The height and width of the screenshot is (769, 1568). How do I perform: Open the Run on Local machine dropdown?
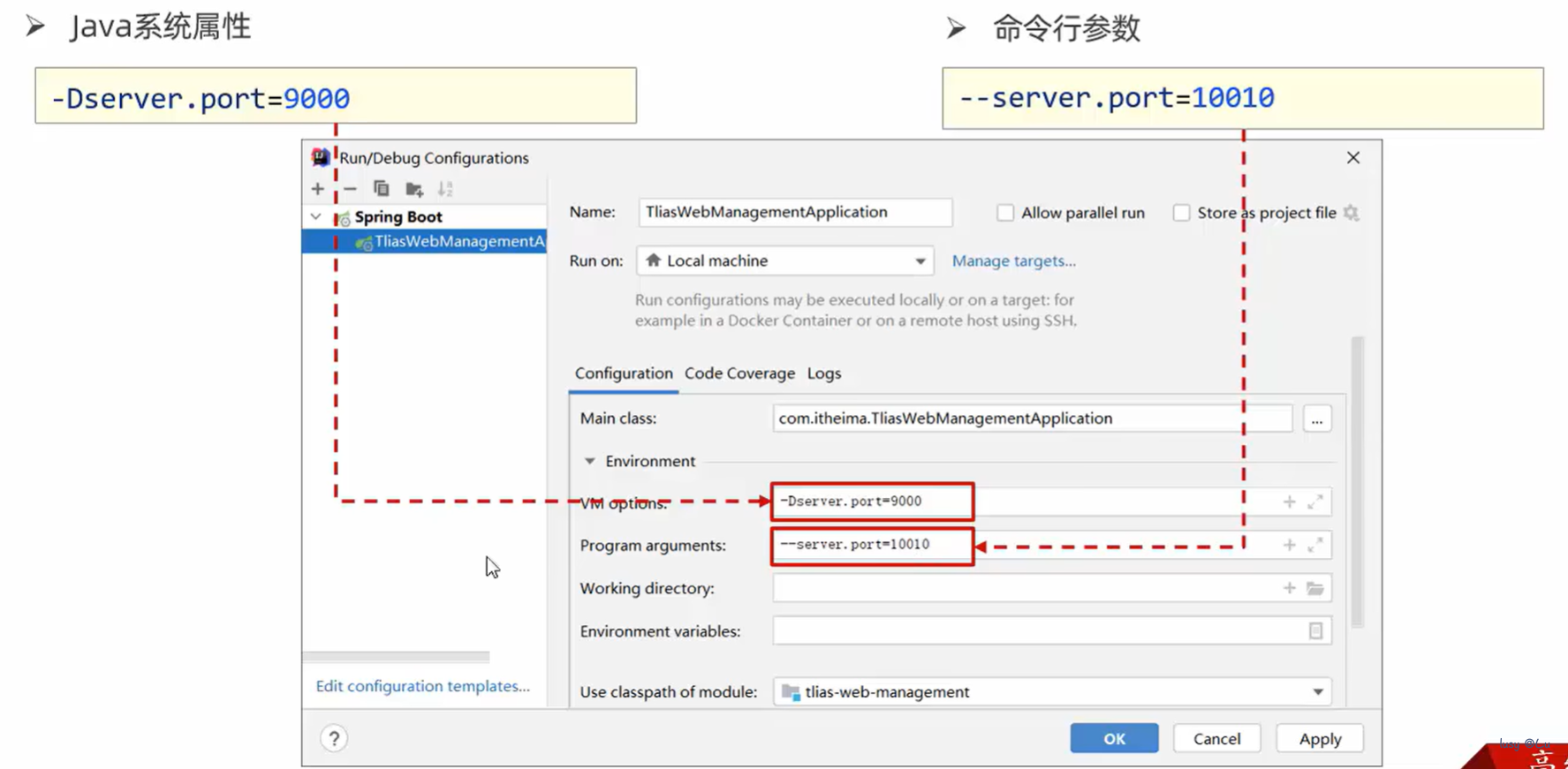(784, 260)
